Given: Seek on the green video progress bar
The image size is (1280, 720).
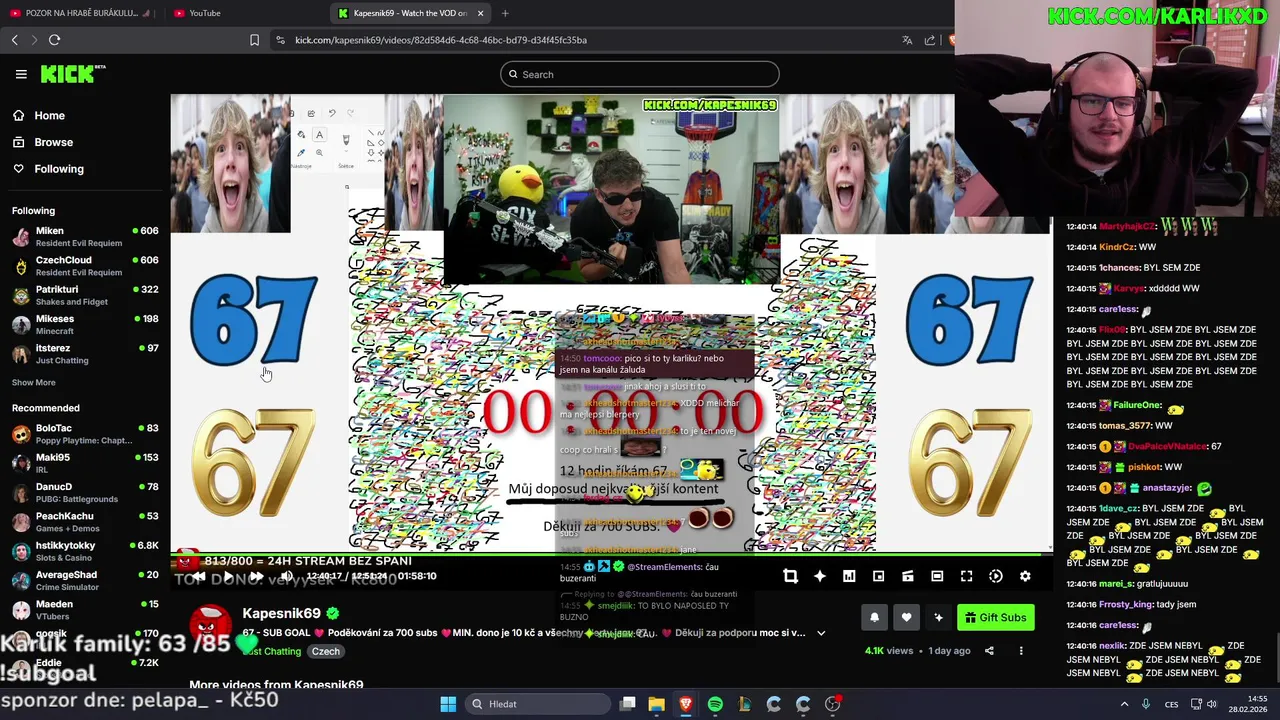Looking at the screenshot, I should 611,553.
